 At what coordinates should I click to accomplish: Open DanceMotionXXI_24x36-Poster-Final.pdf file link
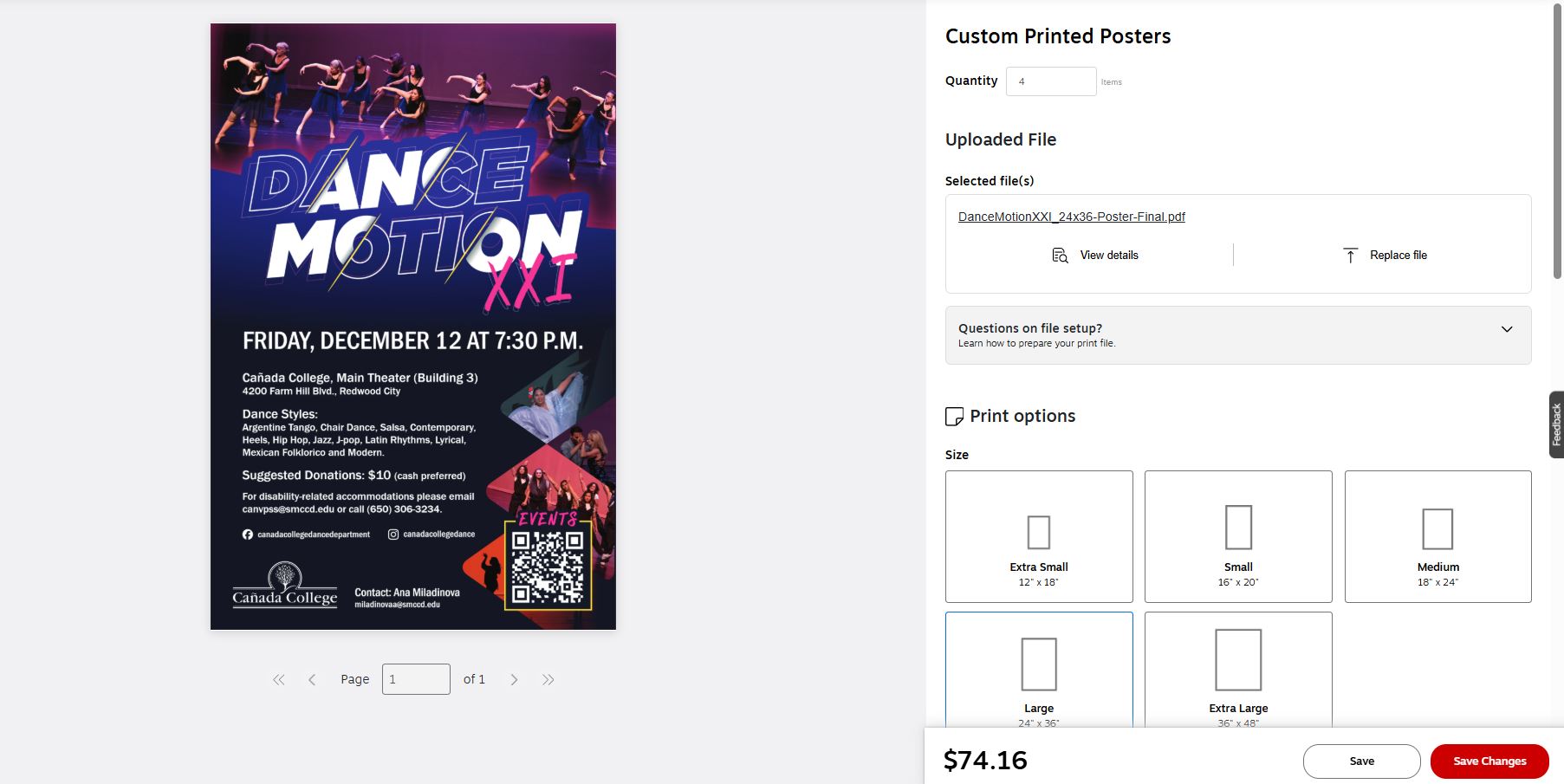[x=1072, y=217]
